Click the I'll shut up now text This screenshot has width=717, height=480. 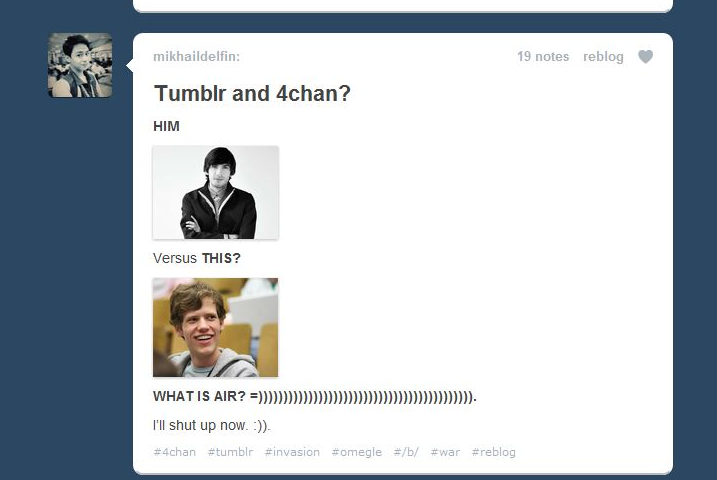[x=212, y=426]
